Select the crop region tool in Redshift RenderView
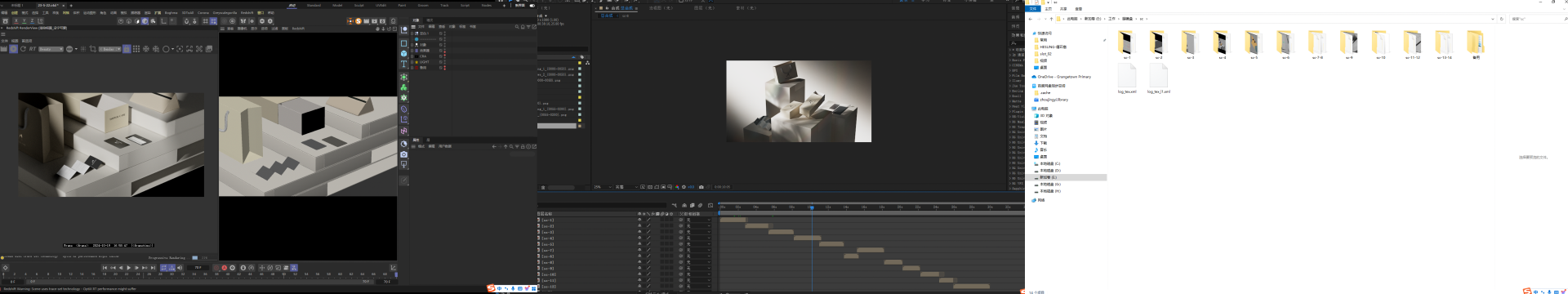This screenshot has width=1568, height=294. [92, 49]
